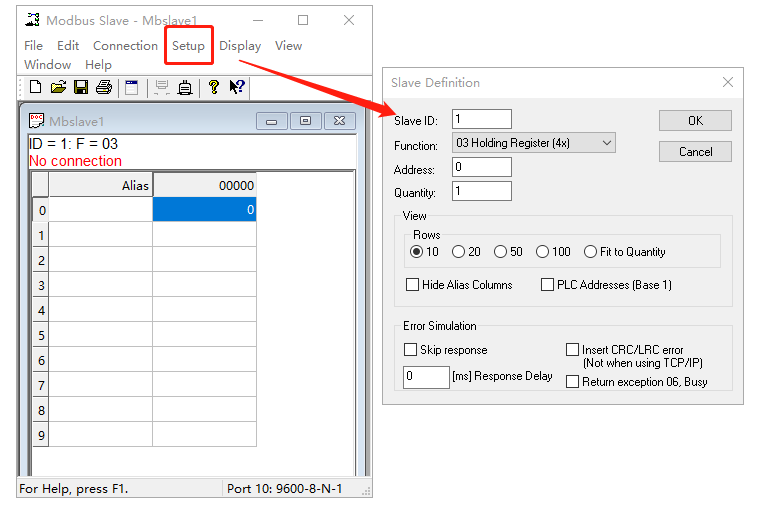Screen dimensions: 766x505
Task: Close the Slave Definition dialog
Action: pos(728,82)
